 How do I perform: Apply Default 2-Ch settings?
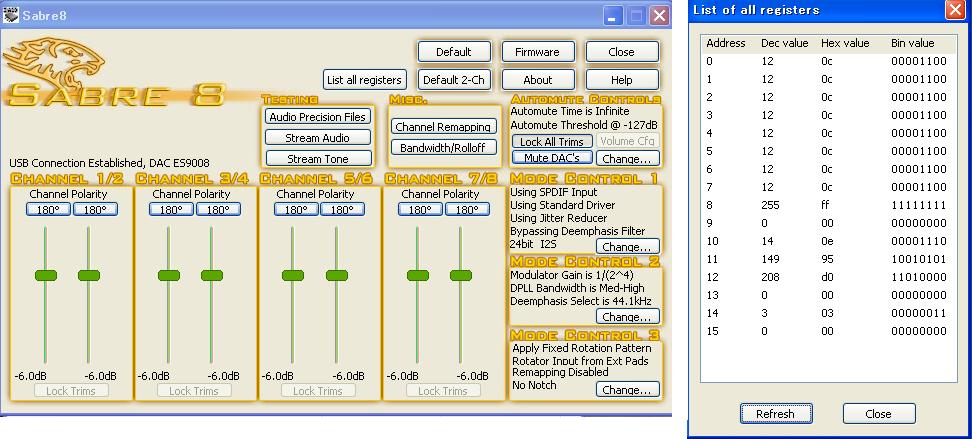click(x=454, y=79)
